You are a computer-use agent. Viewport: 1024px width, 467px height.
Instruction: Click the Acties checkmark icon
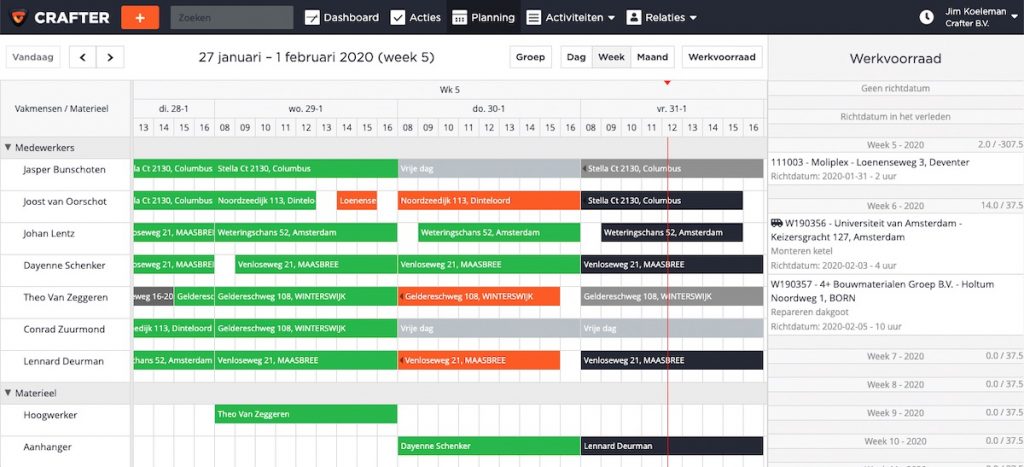[398, 18]
